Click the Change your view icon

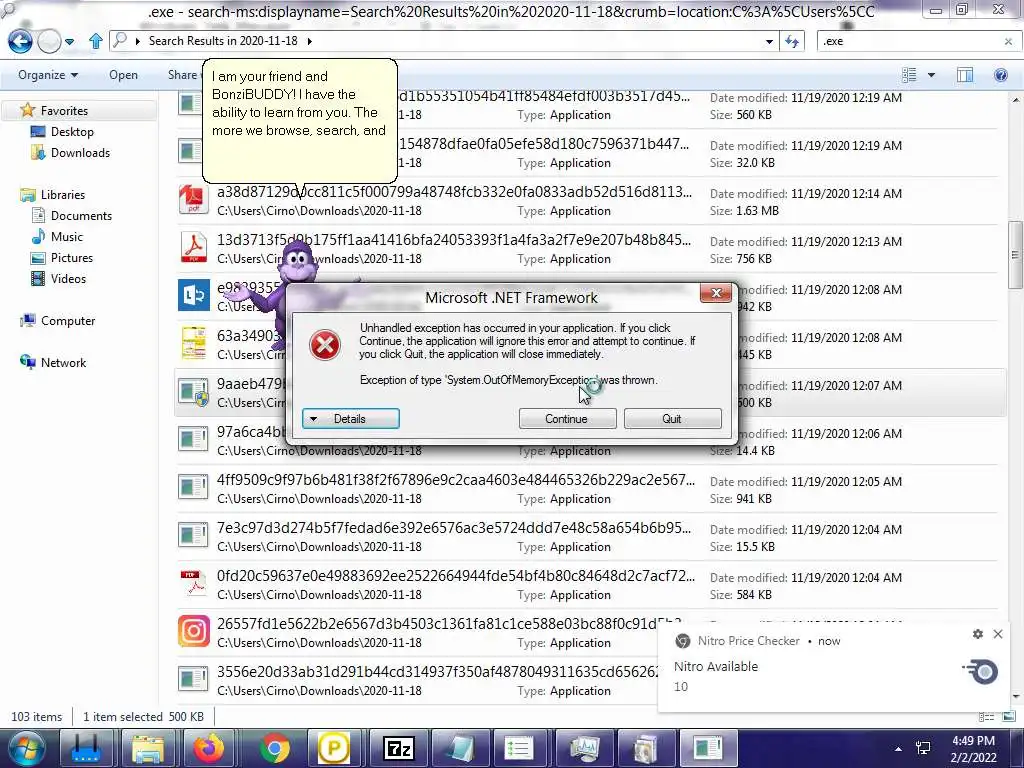point(909,75)
